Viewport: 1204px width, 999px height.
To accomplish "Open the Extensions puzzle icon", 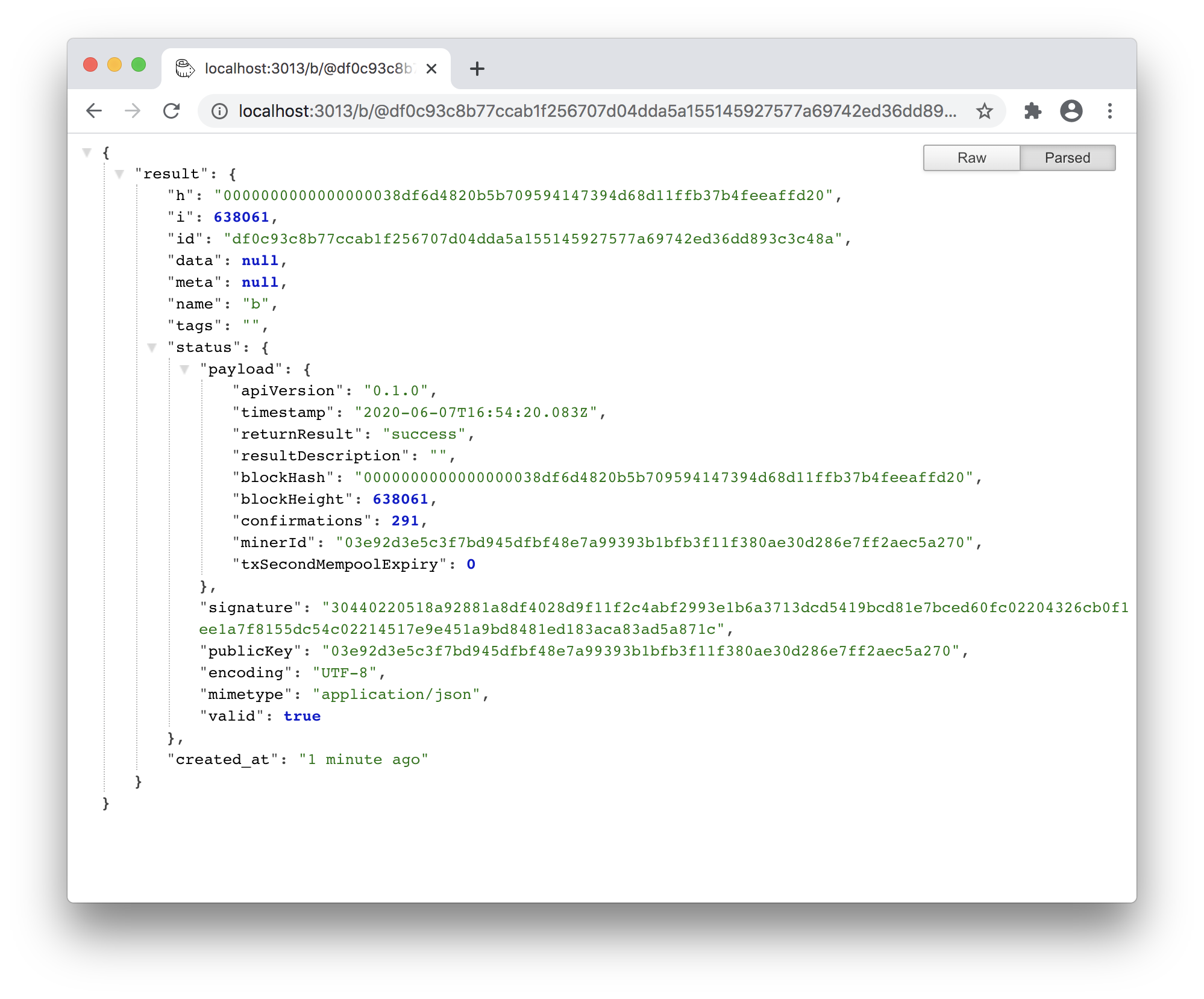I will coord(1032,111).
